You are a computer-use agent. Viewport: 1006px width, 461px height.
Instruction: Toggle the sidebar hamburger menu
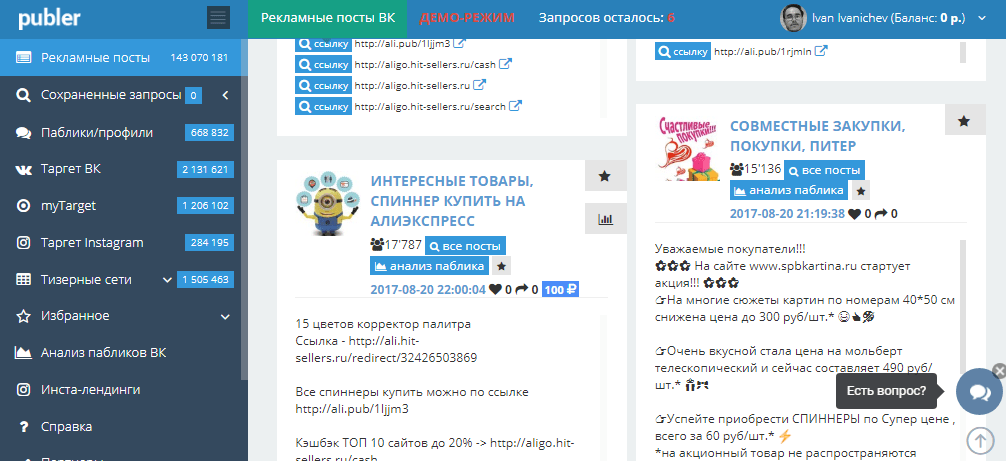point(218,18)
